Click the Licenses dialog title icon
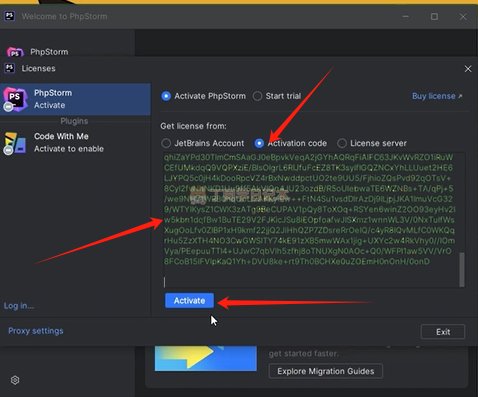This screenshot has width=478, height=397. click(9, 68)
